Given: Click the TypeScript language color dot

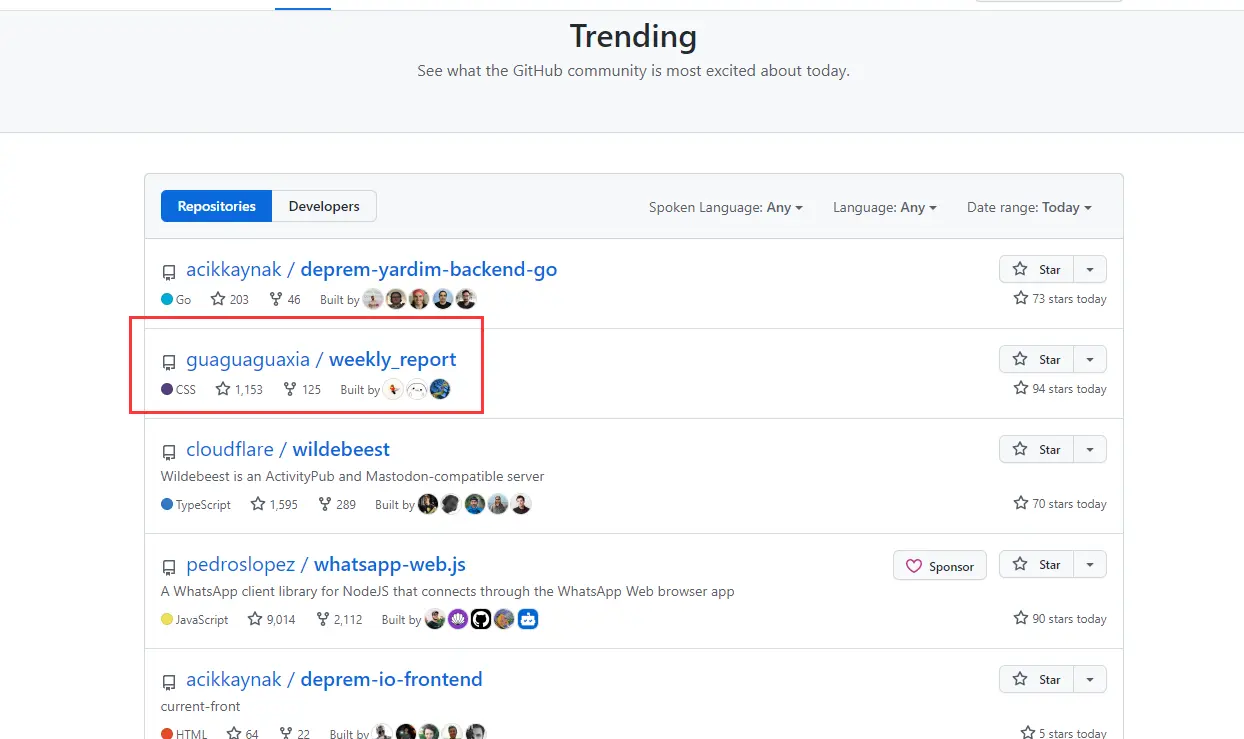Looking at the screenshot, I should pyautogui.click(x=167, y=504).
